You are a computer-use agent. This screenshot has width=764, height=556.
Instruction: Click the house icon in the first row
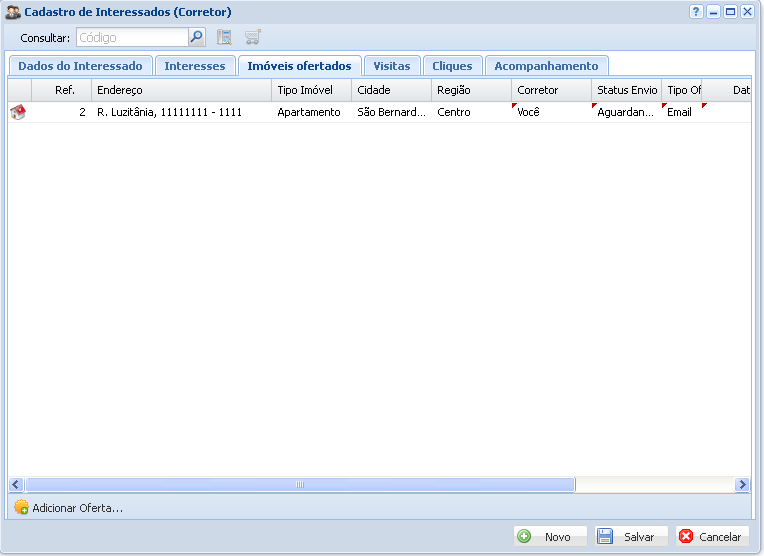18,113
